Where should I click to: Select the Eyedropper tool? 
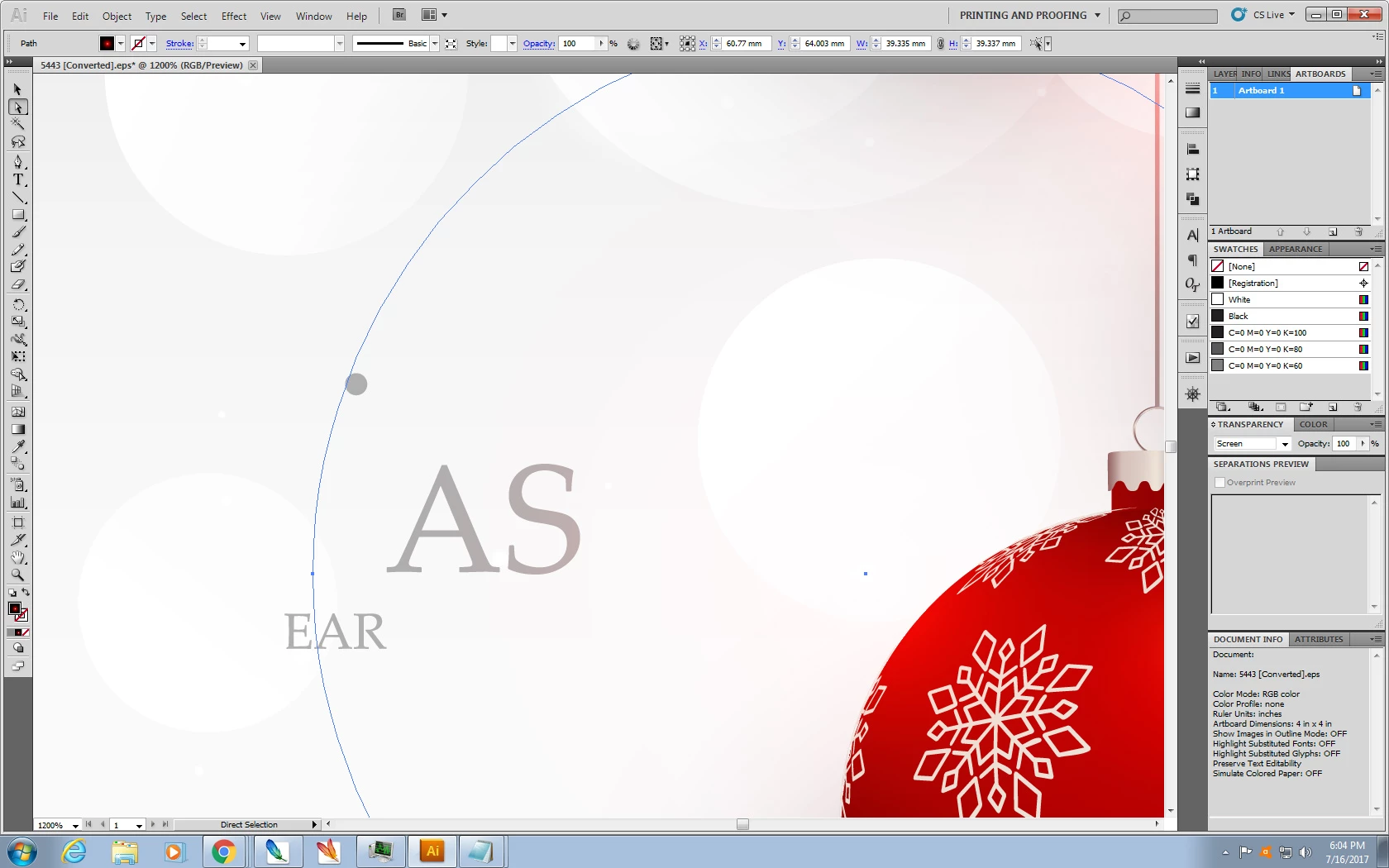pyautogui.click(x=17, y=446)
